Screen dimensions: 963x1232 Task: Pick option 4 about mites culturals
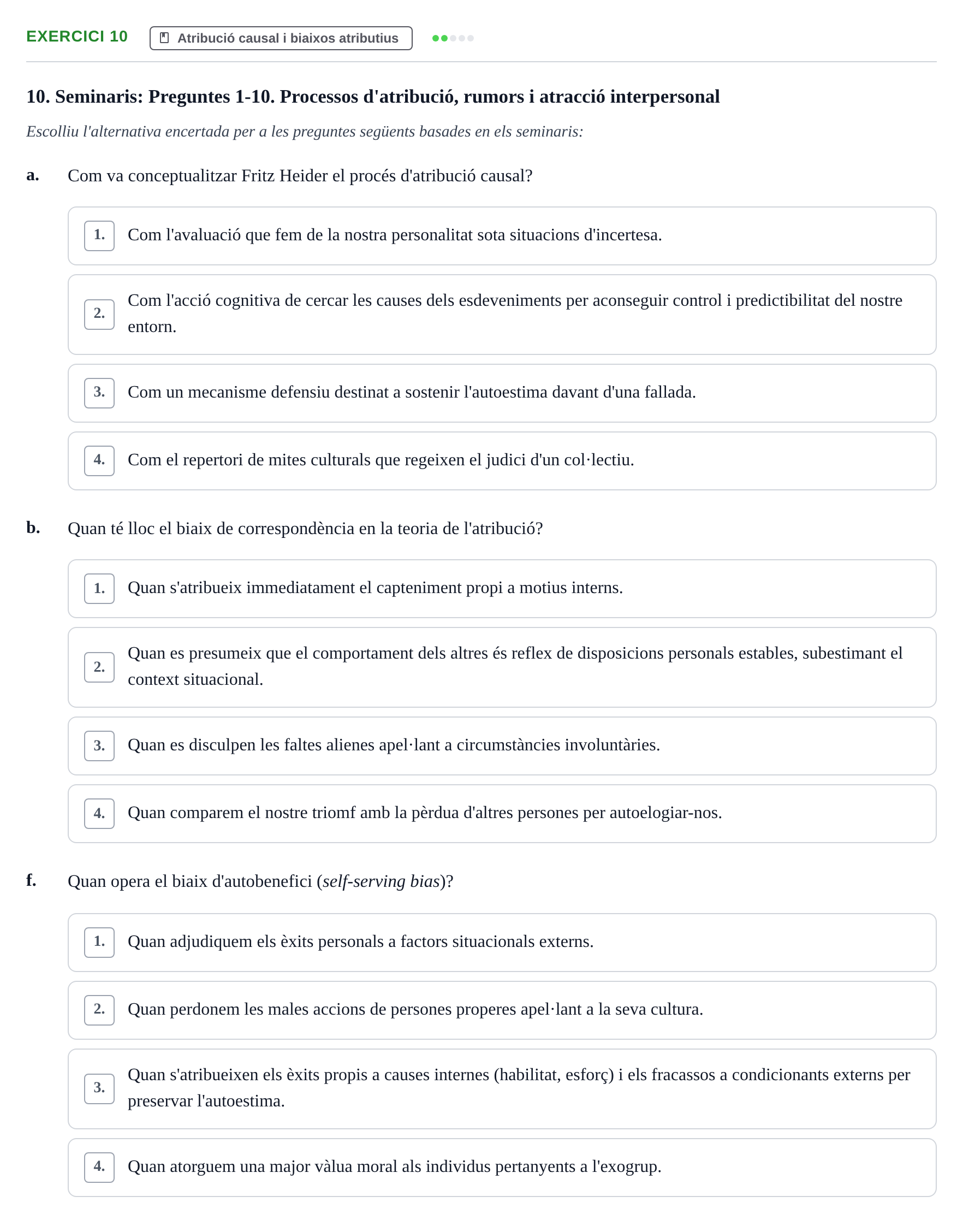coord(502,461)
